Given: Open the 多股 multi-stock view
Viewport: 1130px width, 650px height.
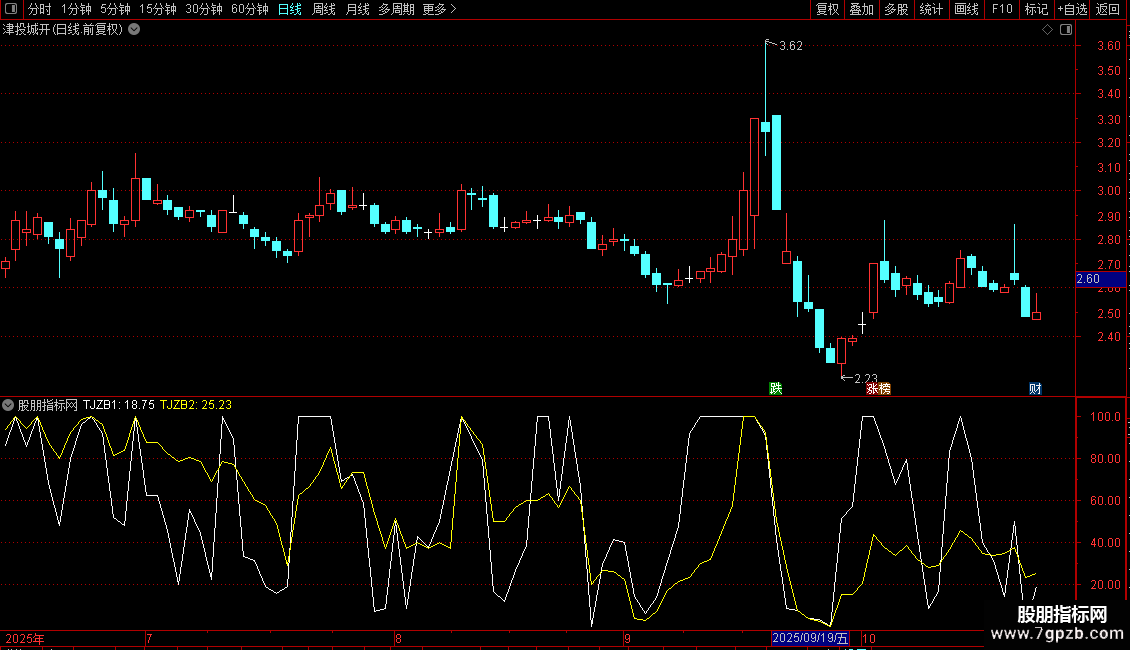Looking at the screenshot, I should point(896,9).
